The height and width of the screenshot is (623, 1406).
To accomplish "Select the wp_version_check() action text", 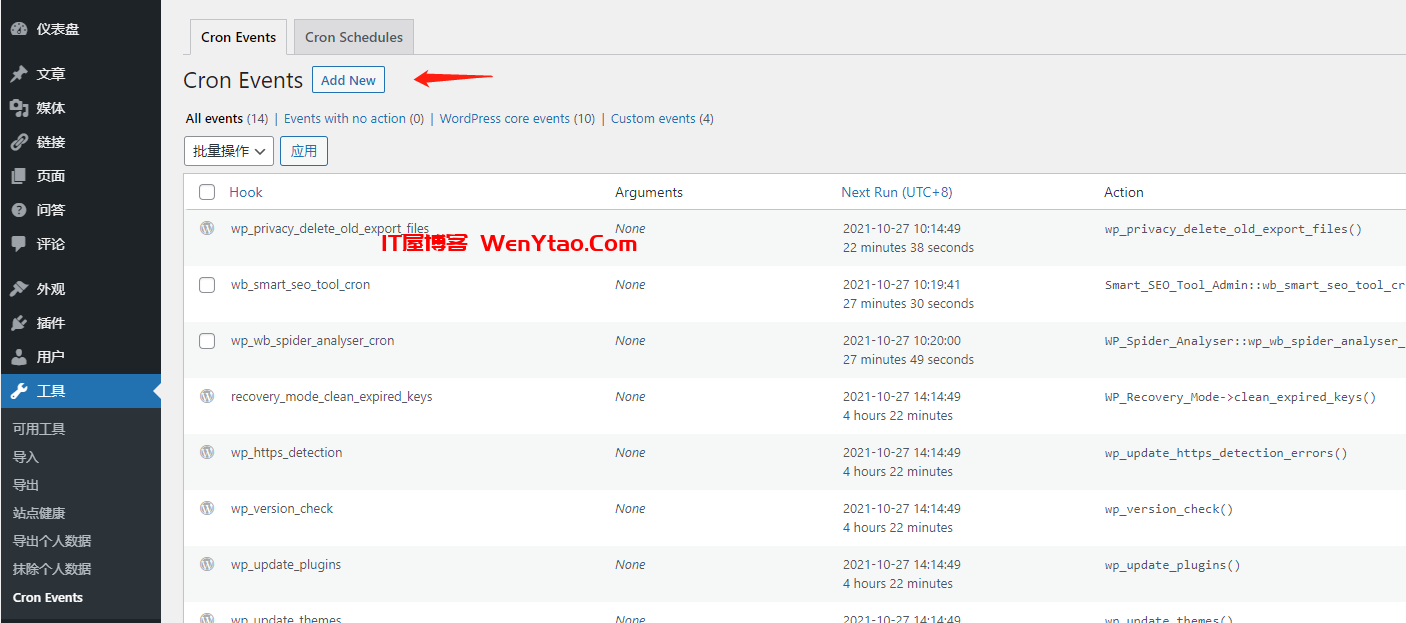I will point(1169,509).
